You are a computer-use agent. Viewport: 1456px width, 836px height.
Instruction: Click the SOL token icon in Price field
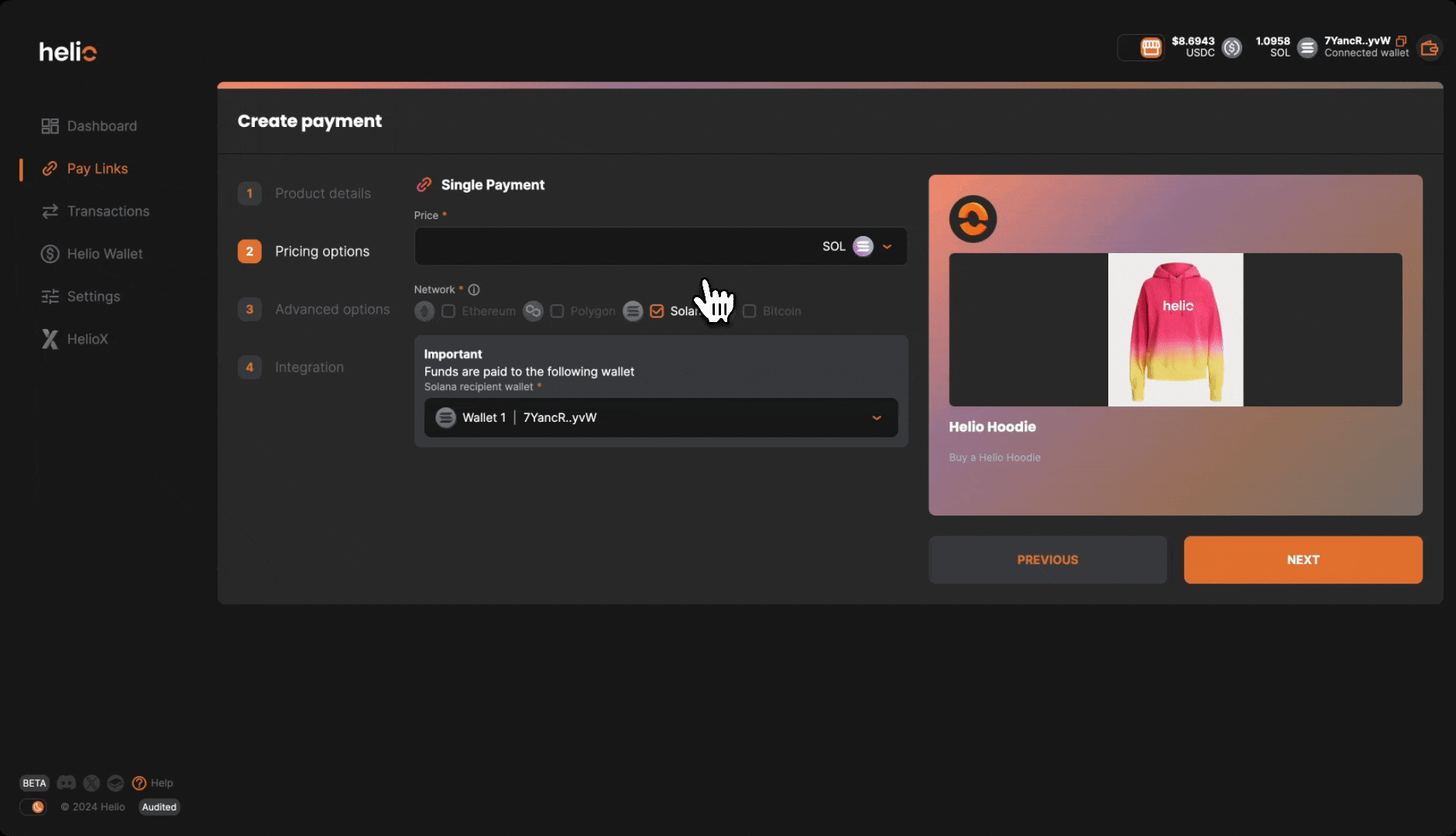tap(863, 246)
